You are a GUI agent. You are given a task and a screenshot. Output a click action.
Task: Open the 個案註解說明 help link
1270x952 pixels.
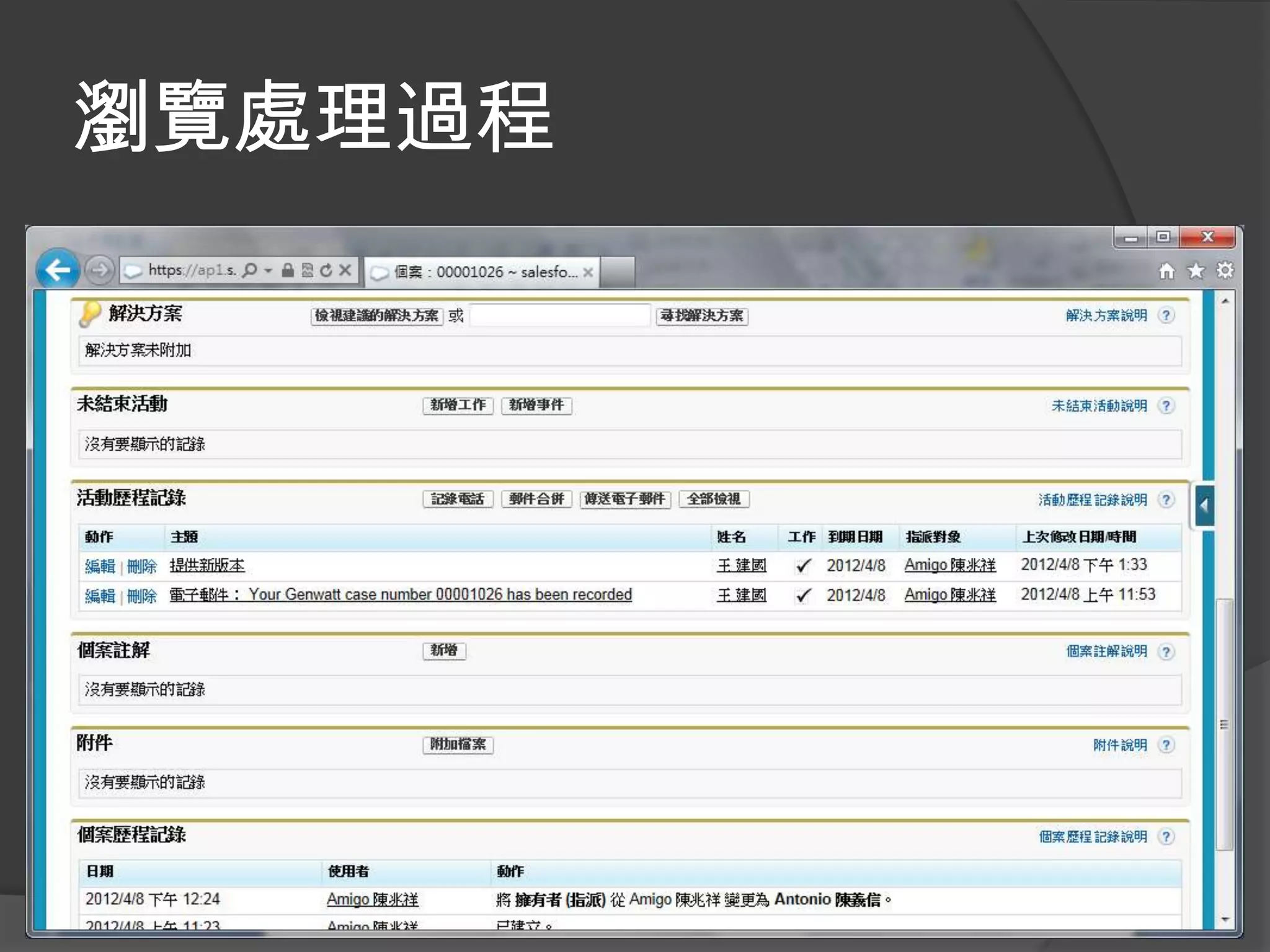(1106, 651)
